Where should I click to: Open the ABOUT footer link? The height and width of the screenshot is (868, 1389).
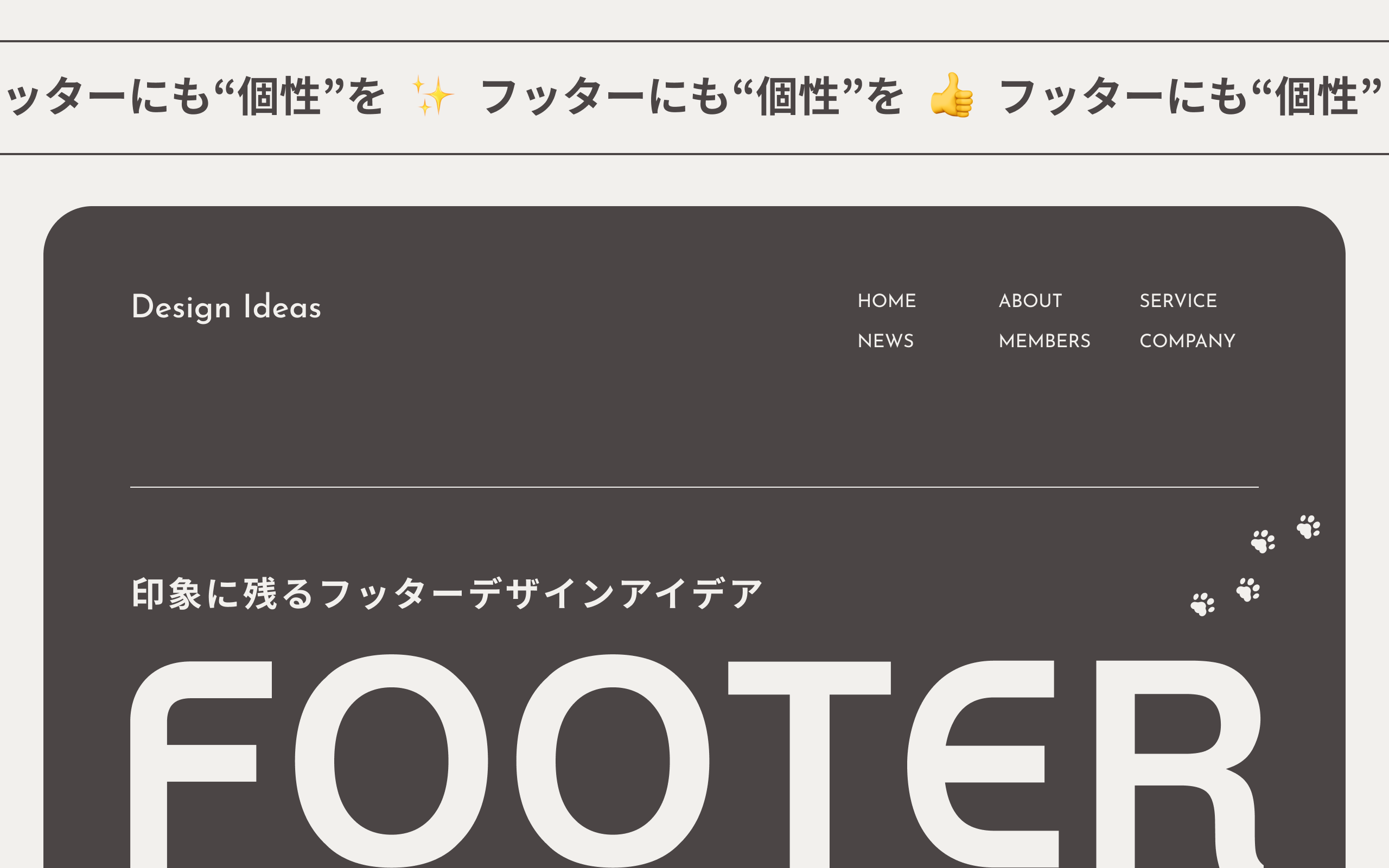1030,301
